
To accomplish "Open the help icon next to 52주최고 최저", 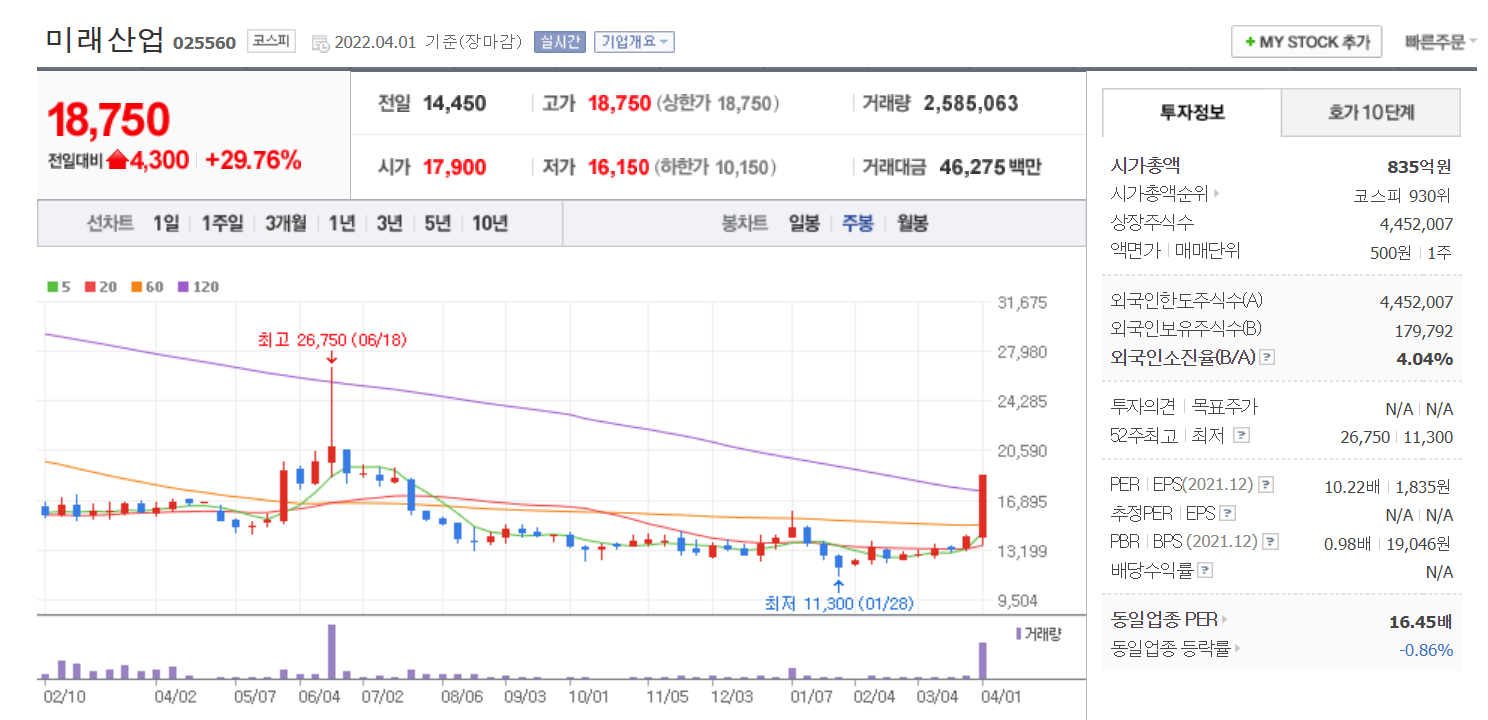I will click(x=1242, y=435).
